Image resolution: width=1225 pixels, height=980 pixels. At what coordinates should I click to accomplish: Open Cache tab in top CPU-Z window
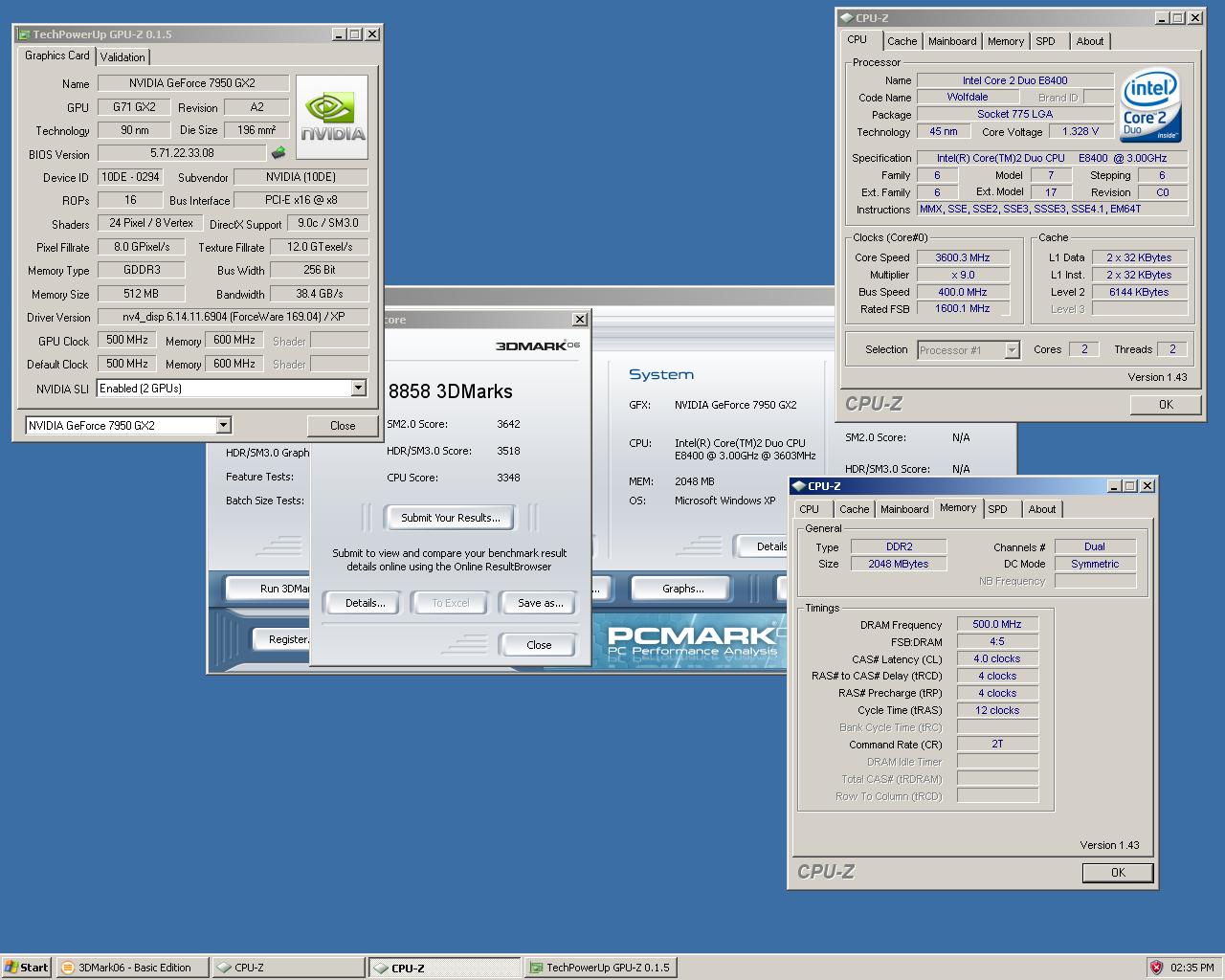coord(902,41)
